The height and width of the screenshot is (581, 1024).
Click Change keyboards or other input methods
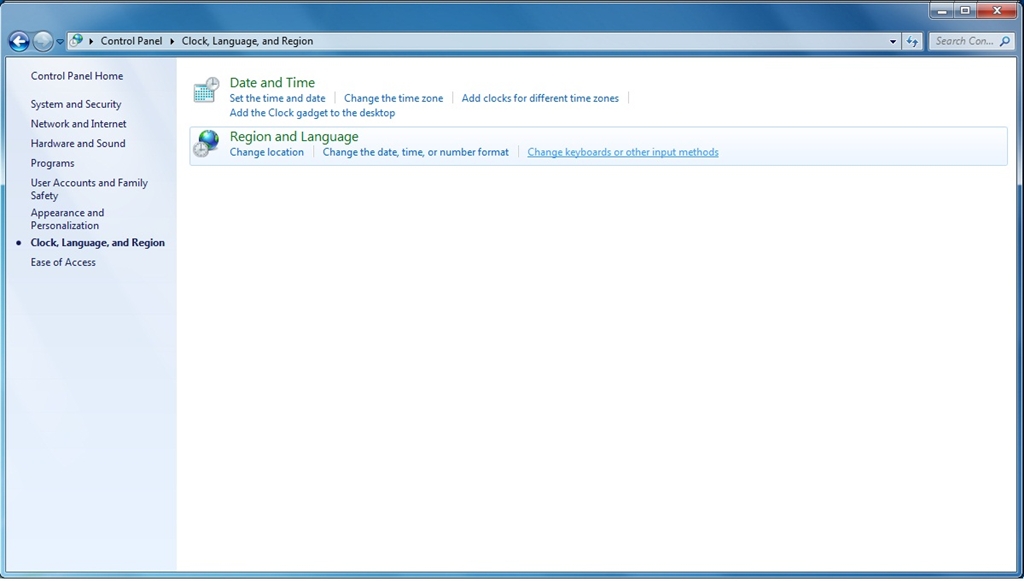point(623,152)
